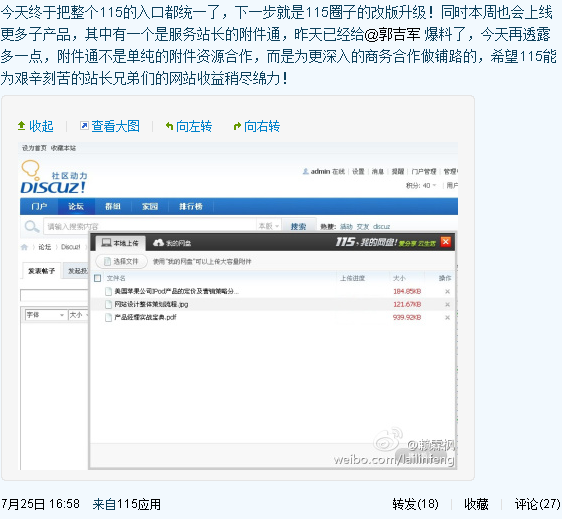Viewport: 562px width, 519px height.
Task: Switch to the 本地上传 tab
Action: pos(120,243)
